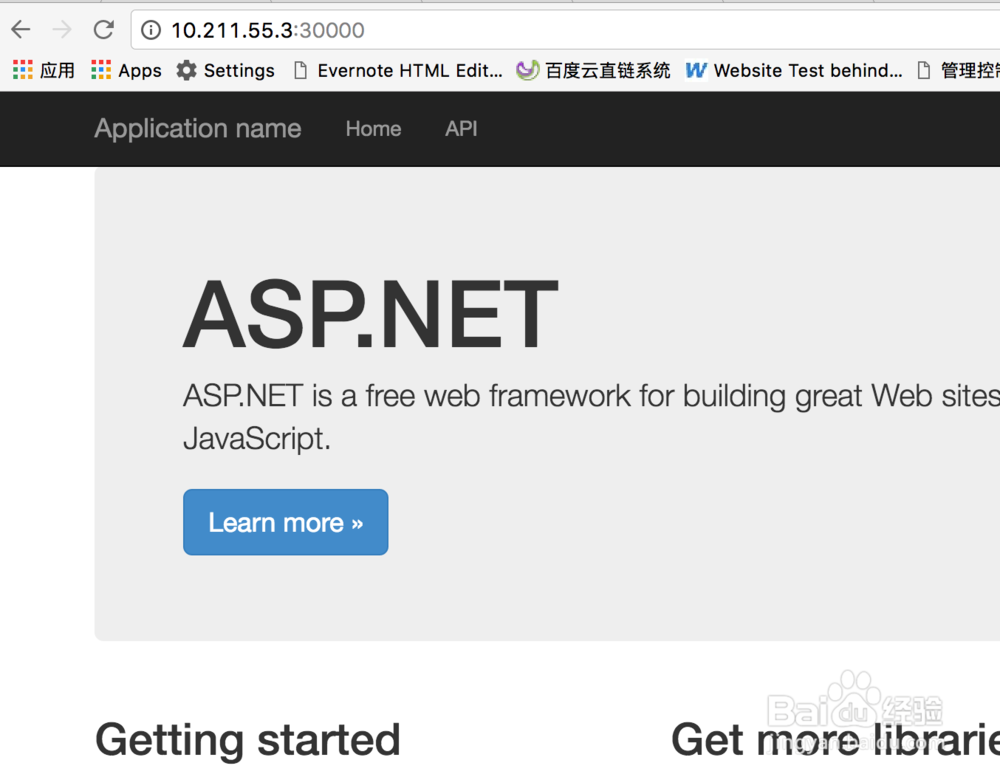
Task: Click the Learn more » button
Action: [286, 522]
